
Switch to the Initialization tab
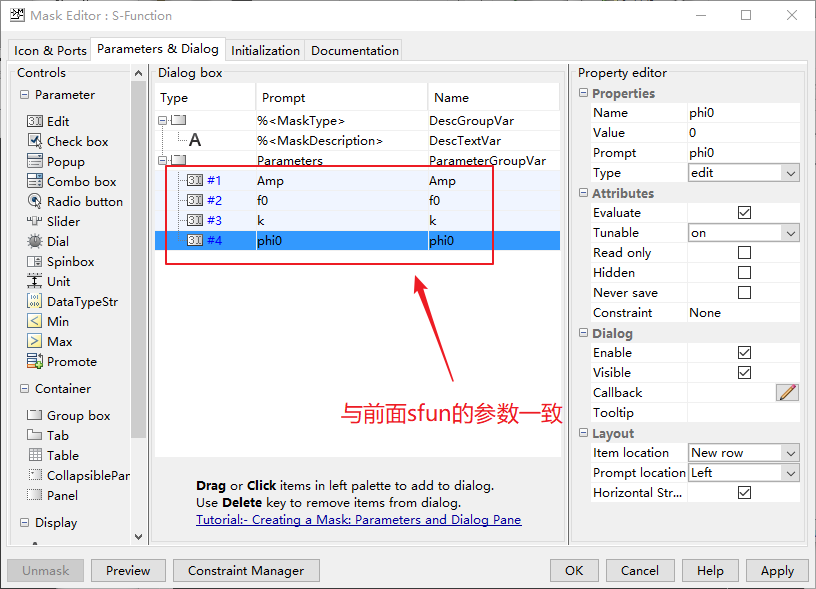(265, 50)
